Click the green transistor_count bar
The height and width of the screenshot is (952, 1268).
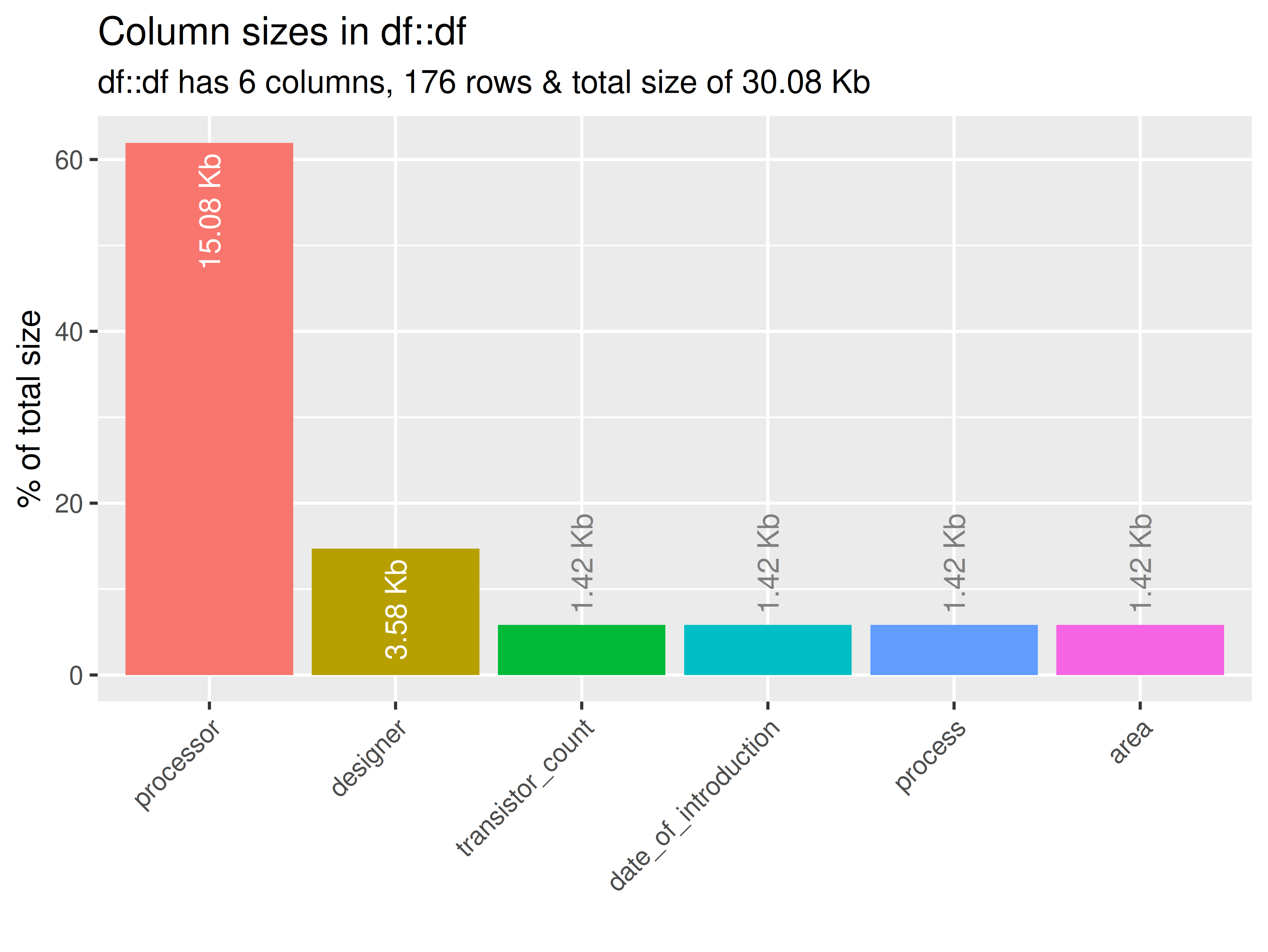tap(581, 650)
